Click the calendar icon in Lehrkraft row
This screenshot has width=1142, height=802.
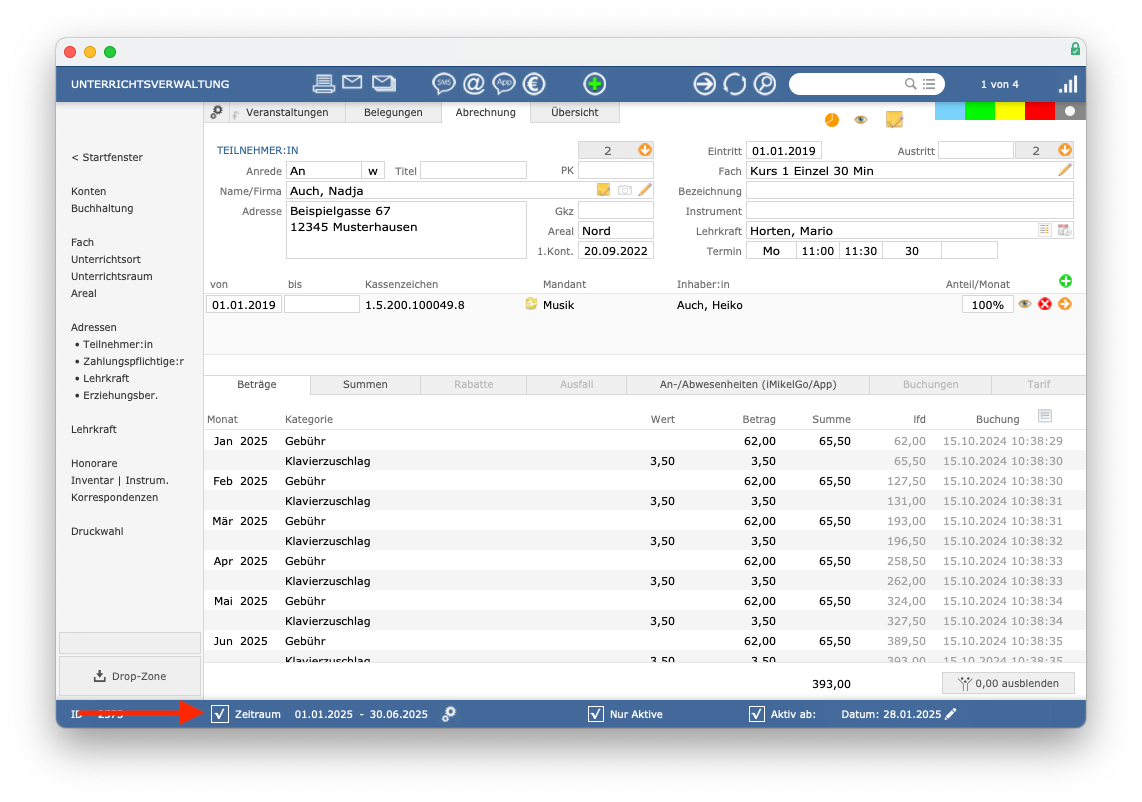tap(1064, 230)
